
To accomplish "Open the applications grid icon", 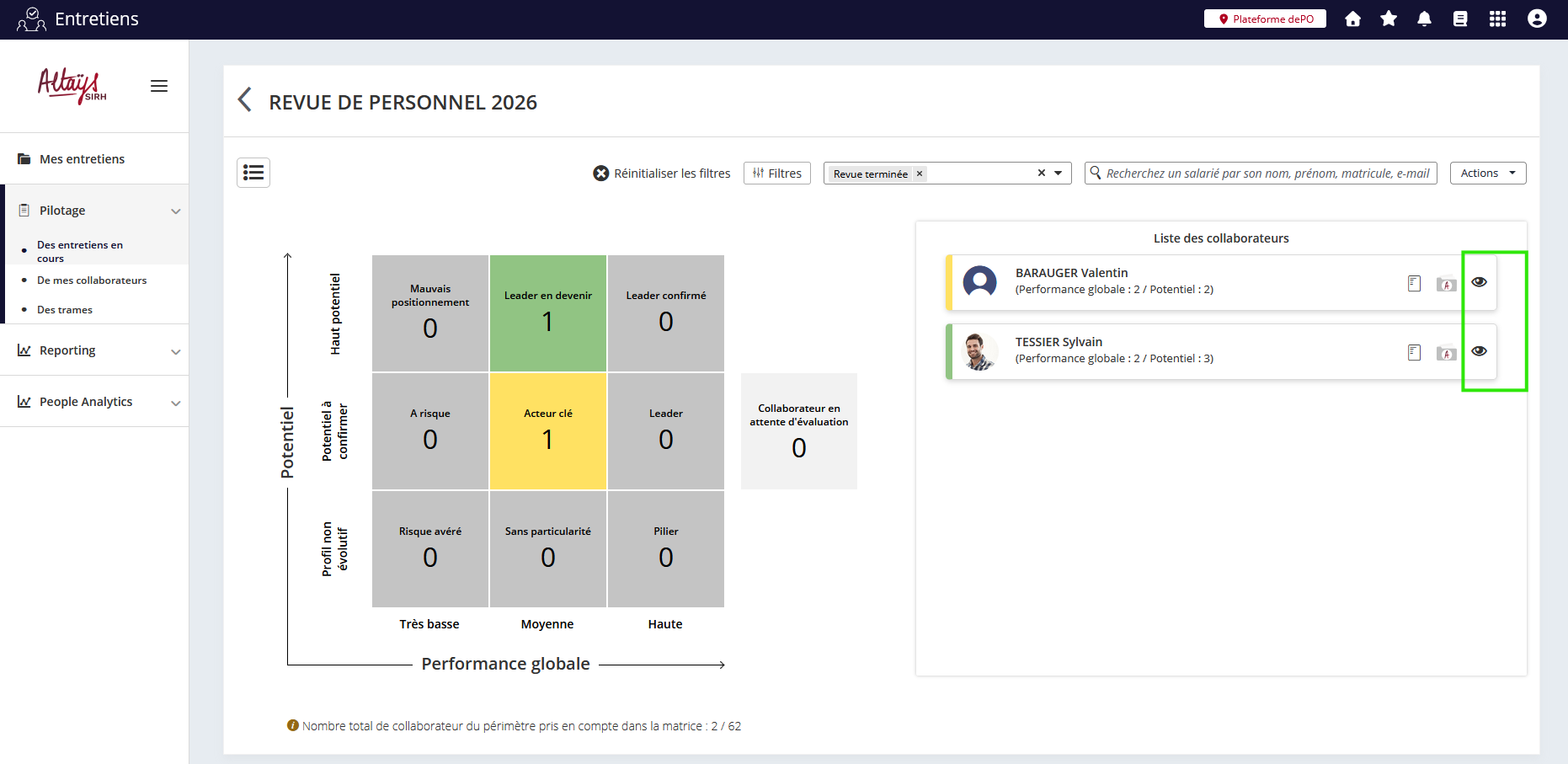I will point(1497,19).
